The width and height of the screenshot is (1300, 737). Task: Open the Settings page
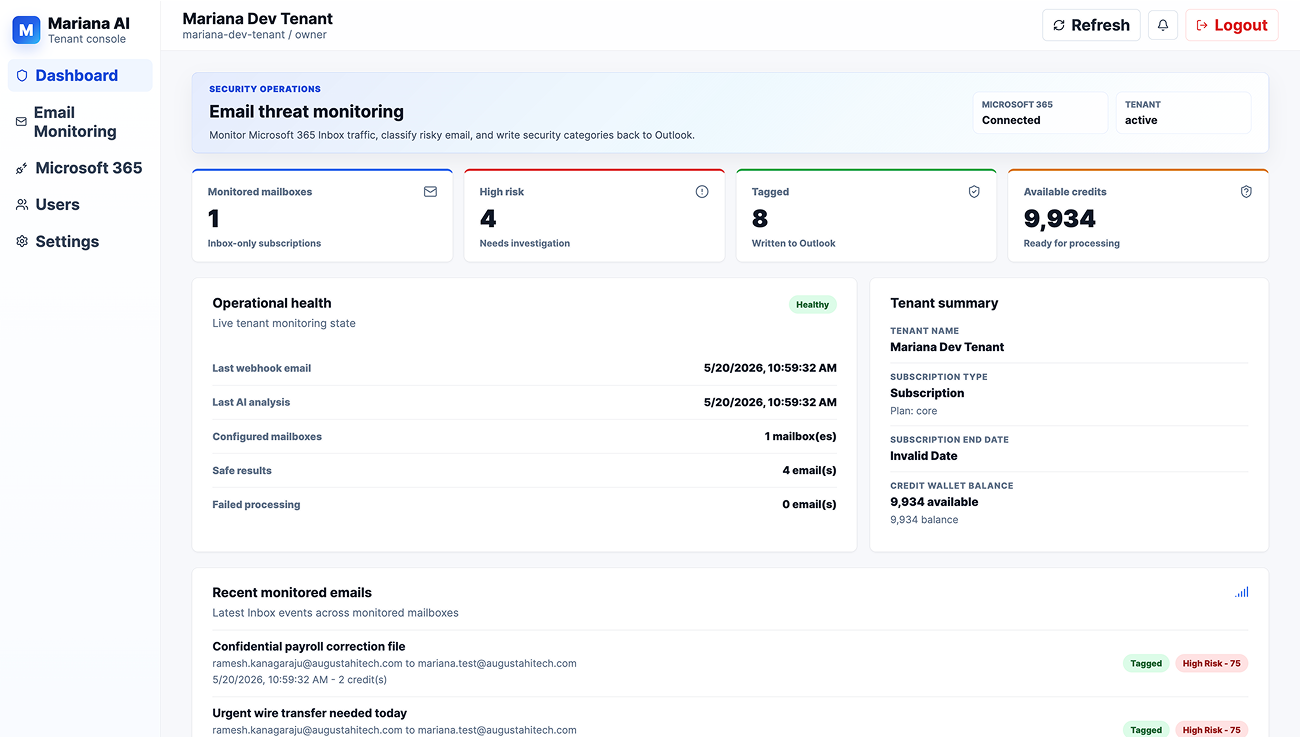click(80, 241)
